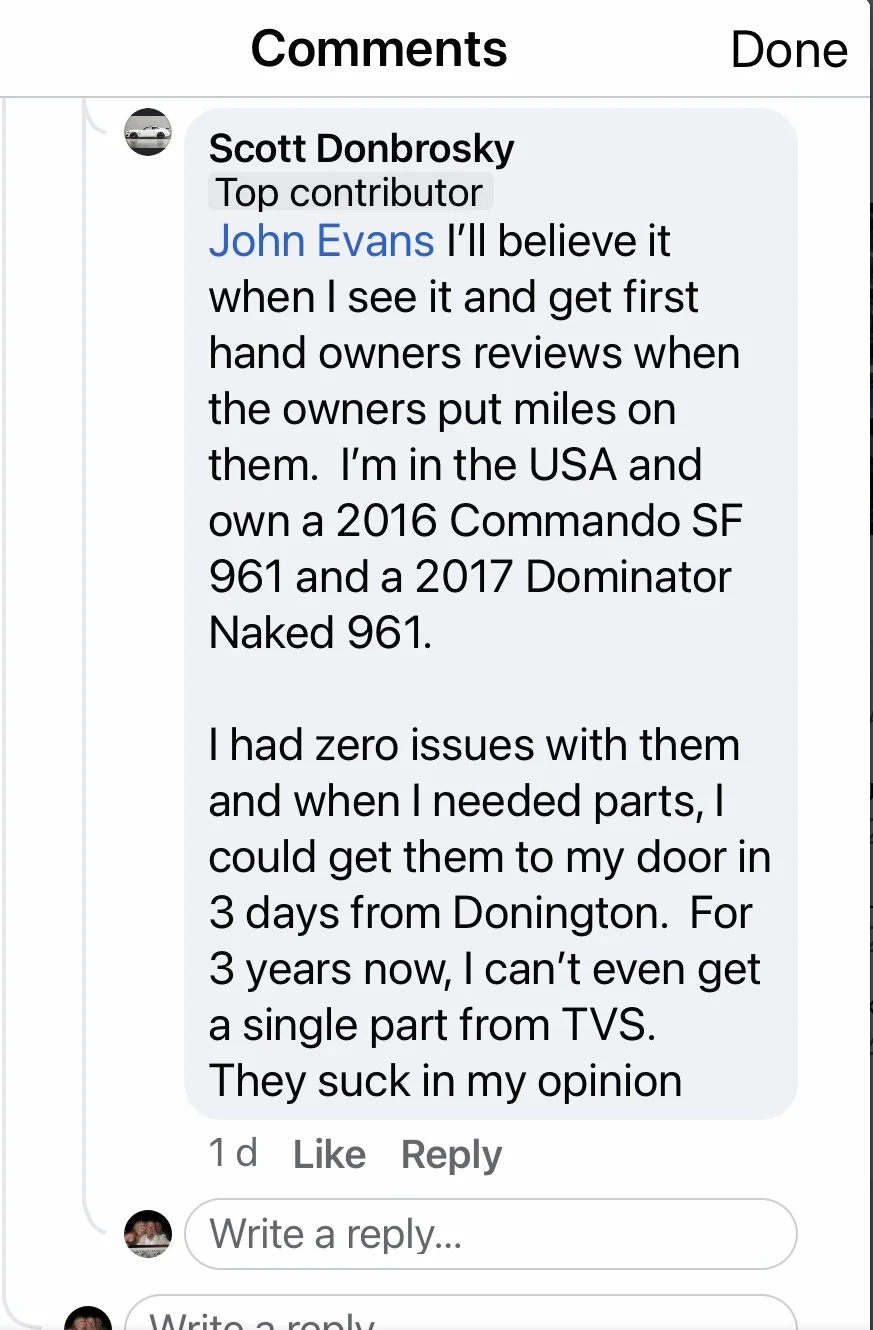The height and width of the screenshot is (1330, 873).
Task: Open Scott Donbrosky's profile picture
Action: point(148,132)
